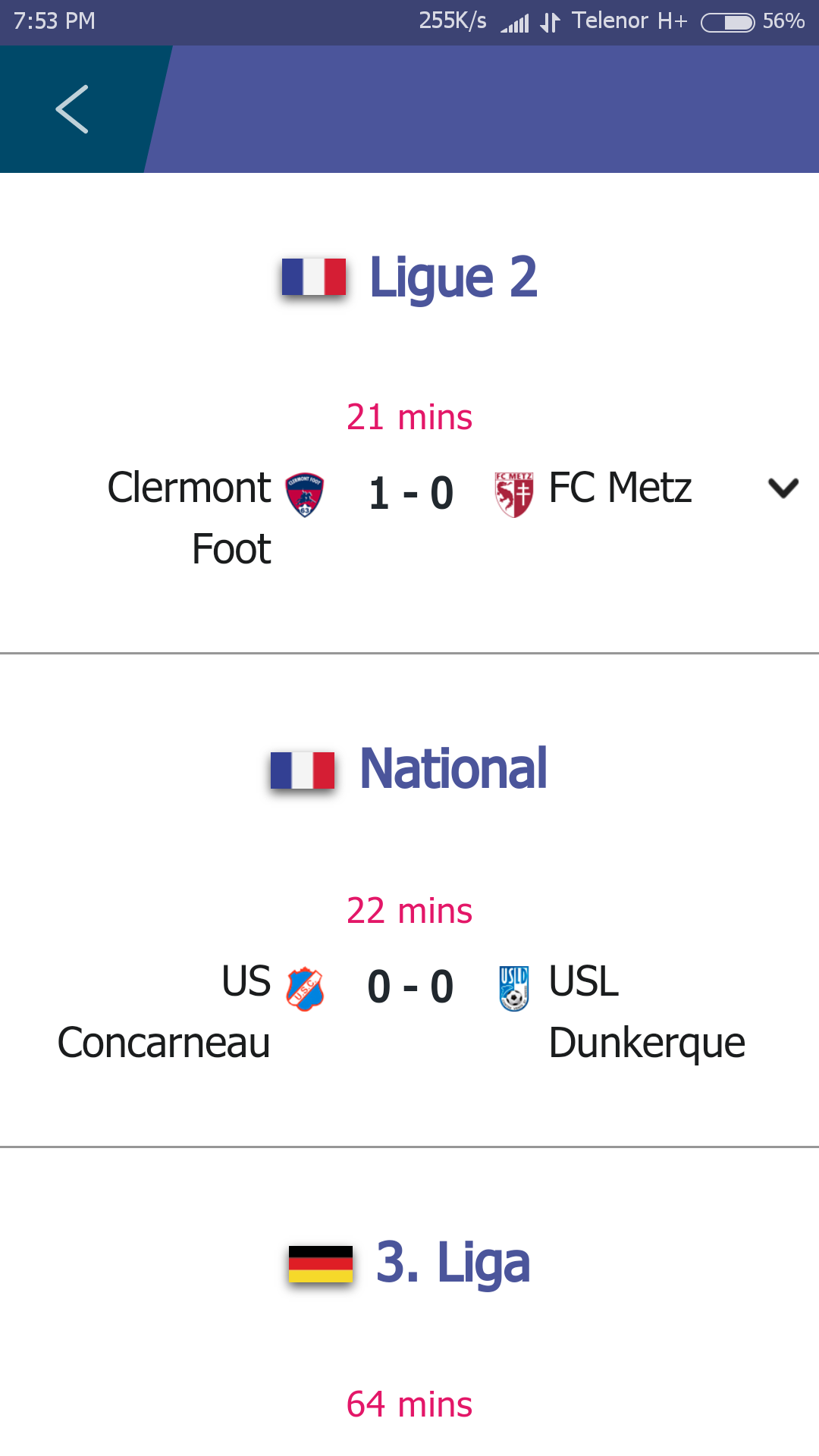This screenshot has width=819, height=1456.
Task: Select the US Concarneau team name
Action: [x=164, y=1012]
